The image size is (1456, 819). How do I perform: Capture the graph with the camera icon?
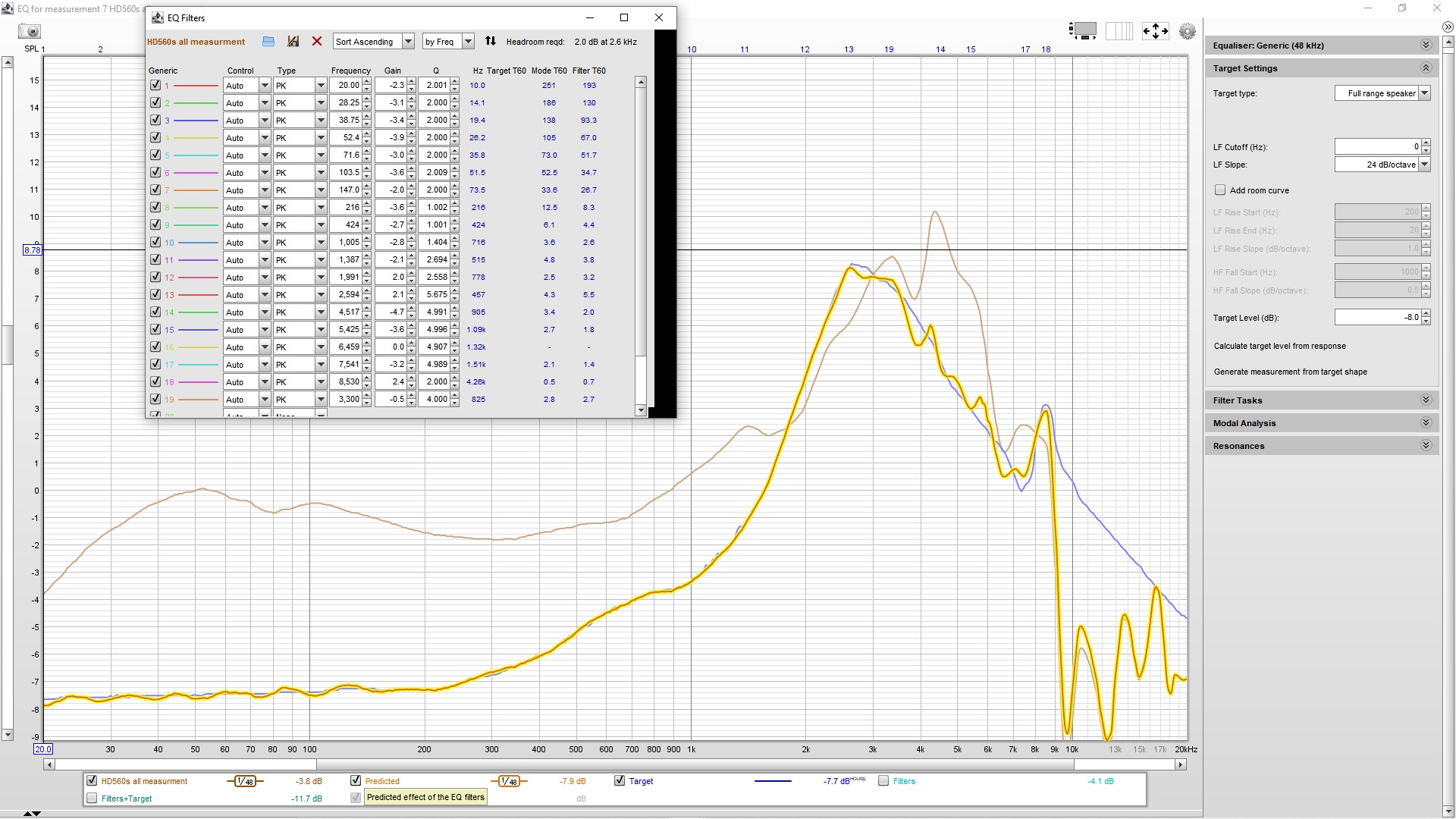30,31
